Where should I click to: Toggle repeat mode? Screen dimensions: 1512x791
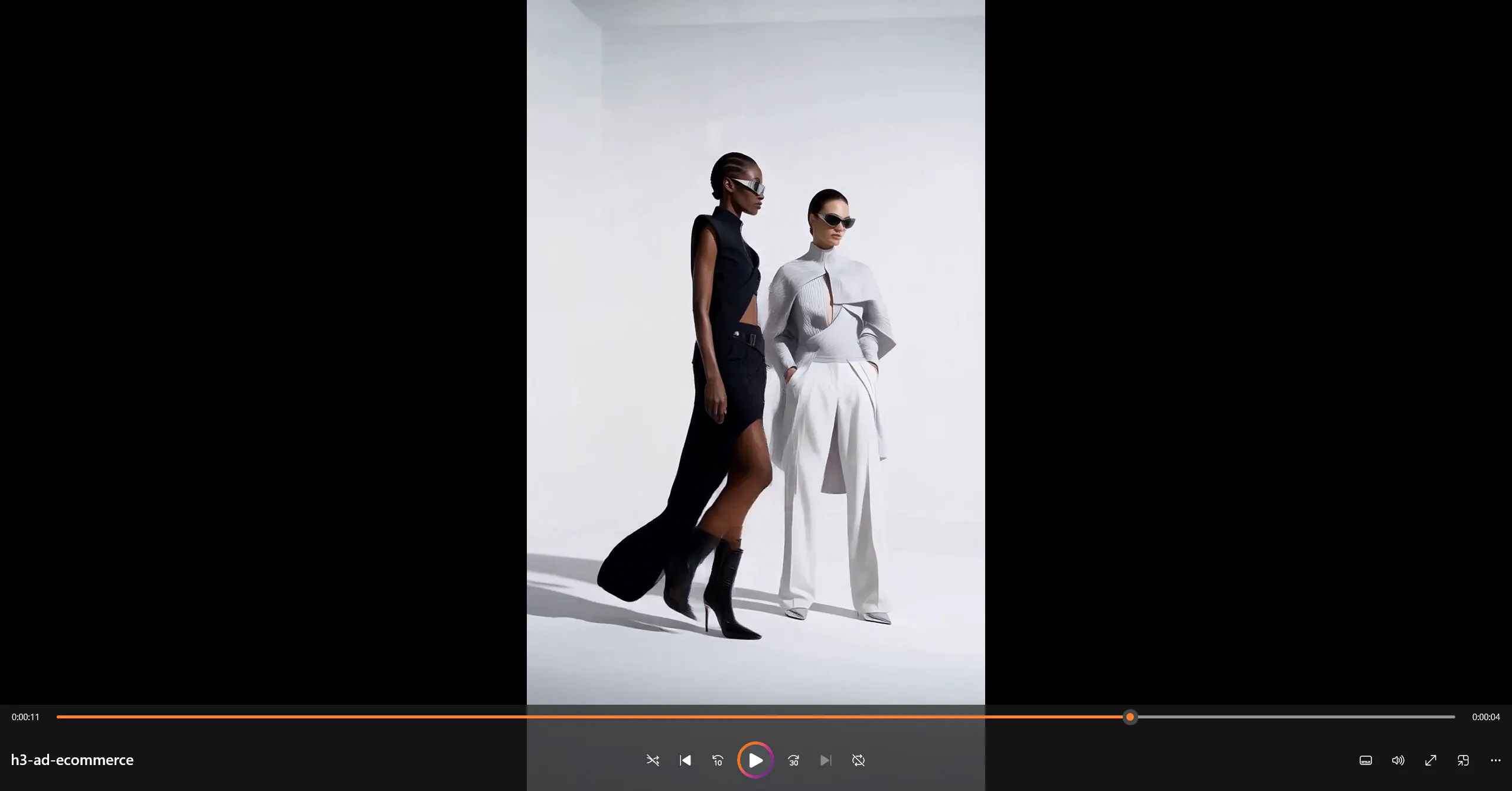click(x=858, y=760)
